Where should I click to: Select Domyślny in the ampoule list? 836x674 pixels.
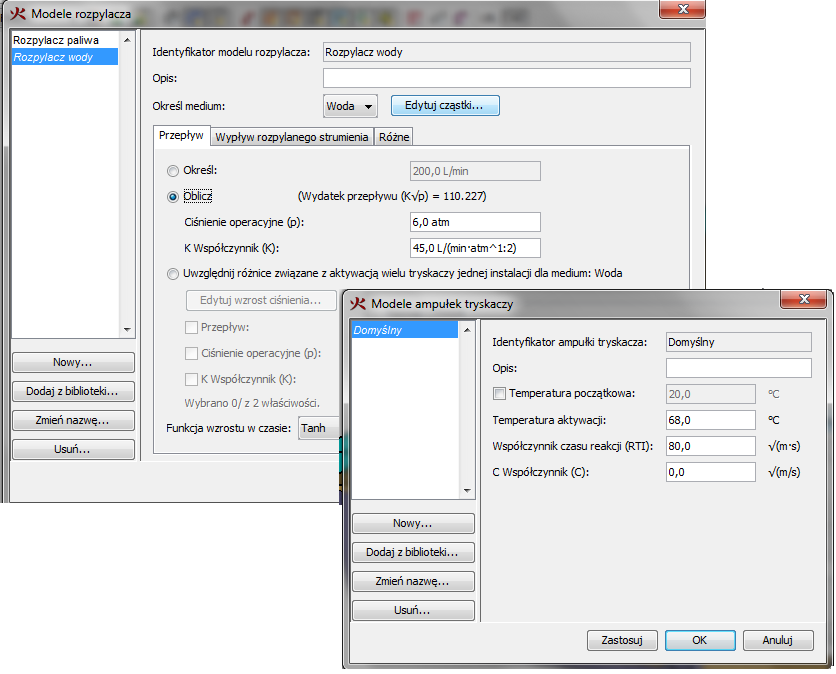point(405,330)
